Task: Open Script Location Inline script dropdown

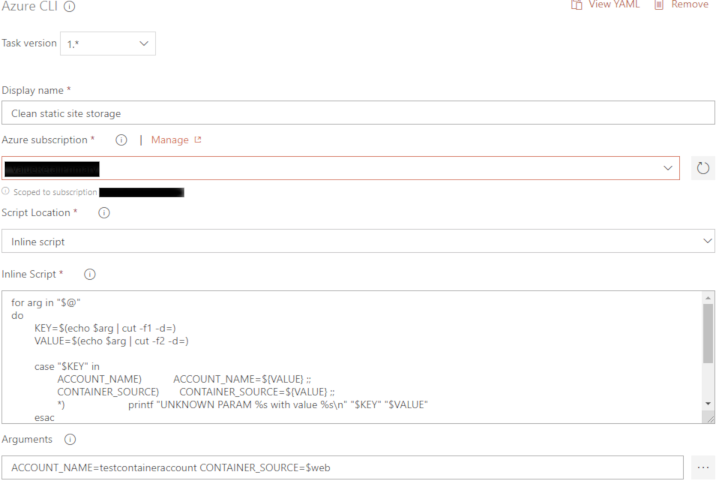Action: click(358, 241)
